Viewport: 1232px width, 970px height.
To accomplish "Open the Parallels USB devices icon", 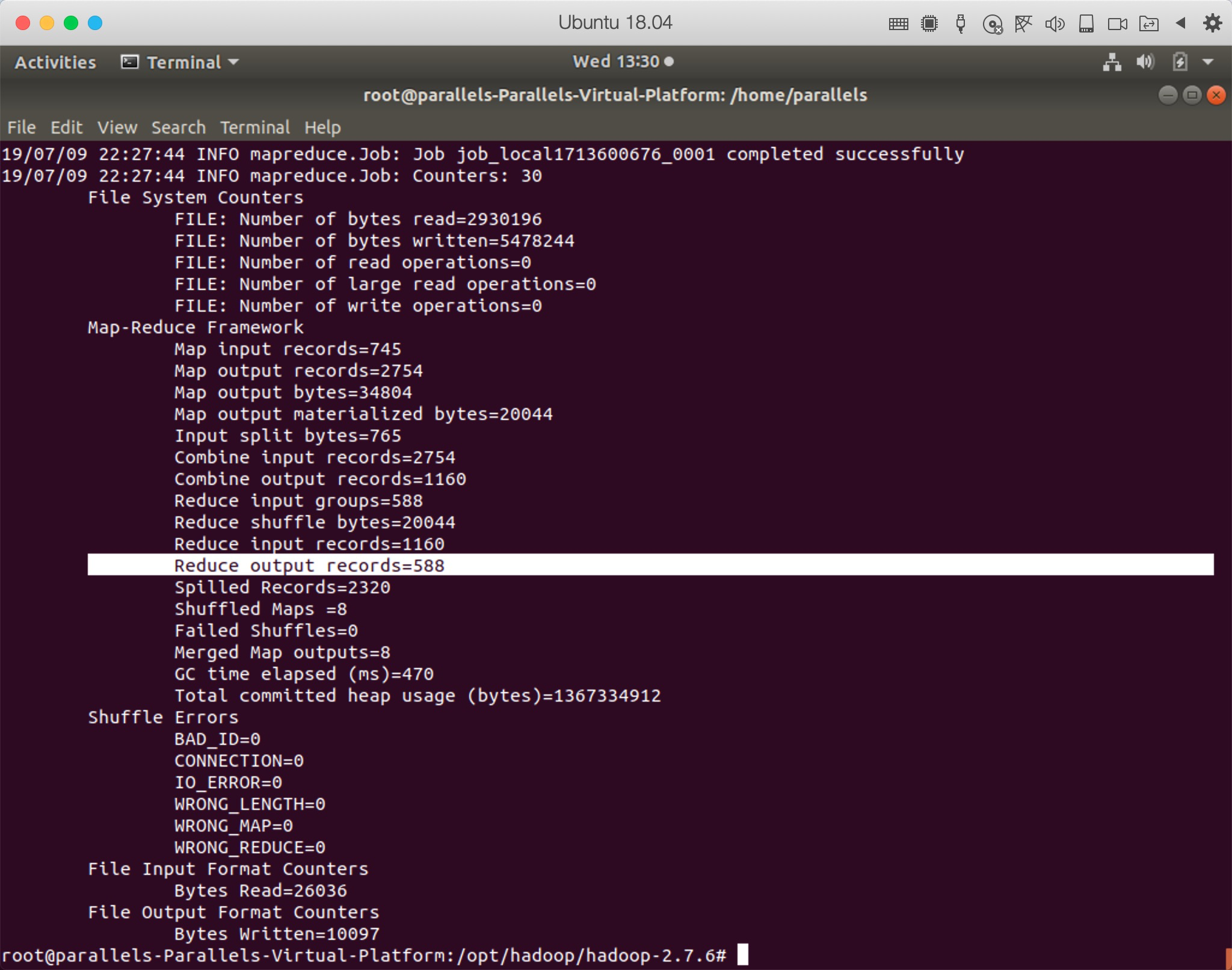I will click(961, 23).
